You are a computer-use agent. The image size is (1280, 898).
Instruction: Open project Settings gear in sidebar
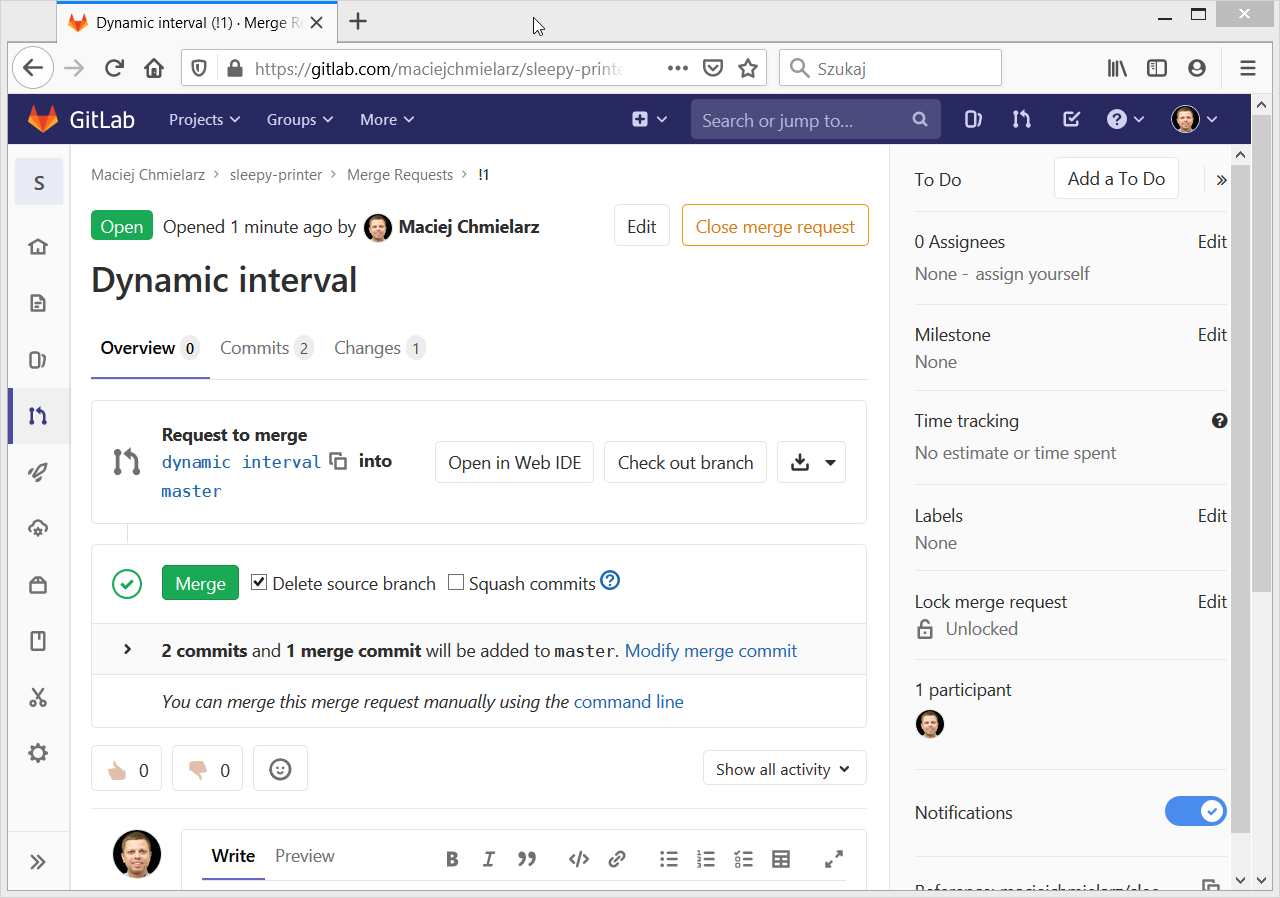38,753
